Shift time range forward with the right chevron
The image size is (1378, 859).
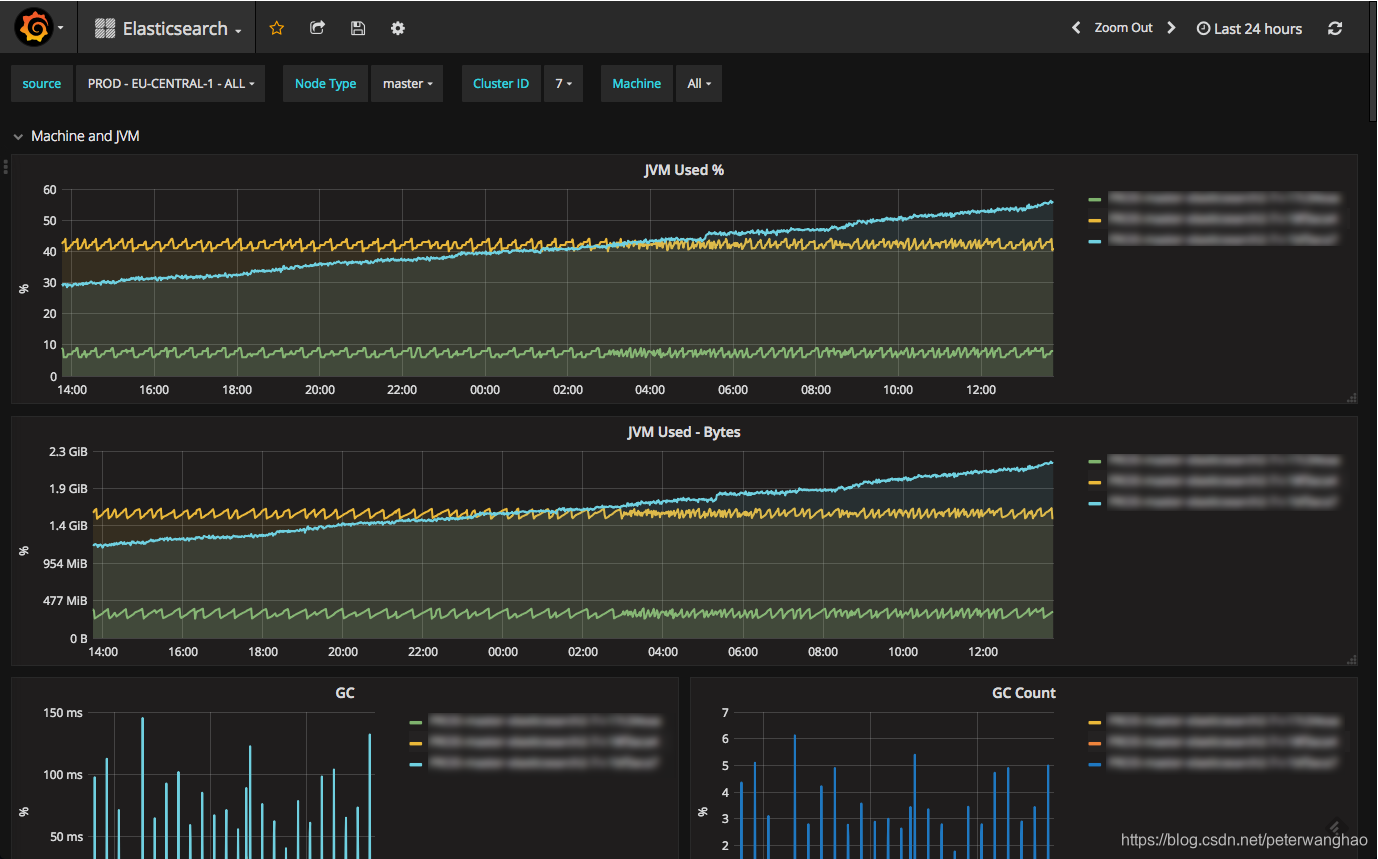tap(1171, 27)
